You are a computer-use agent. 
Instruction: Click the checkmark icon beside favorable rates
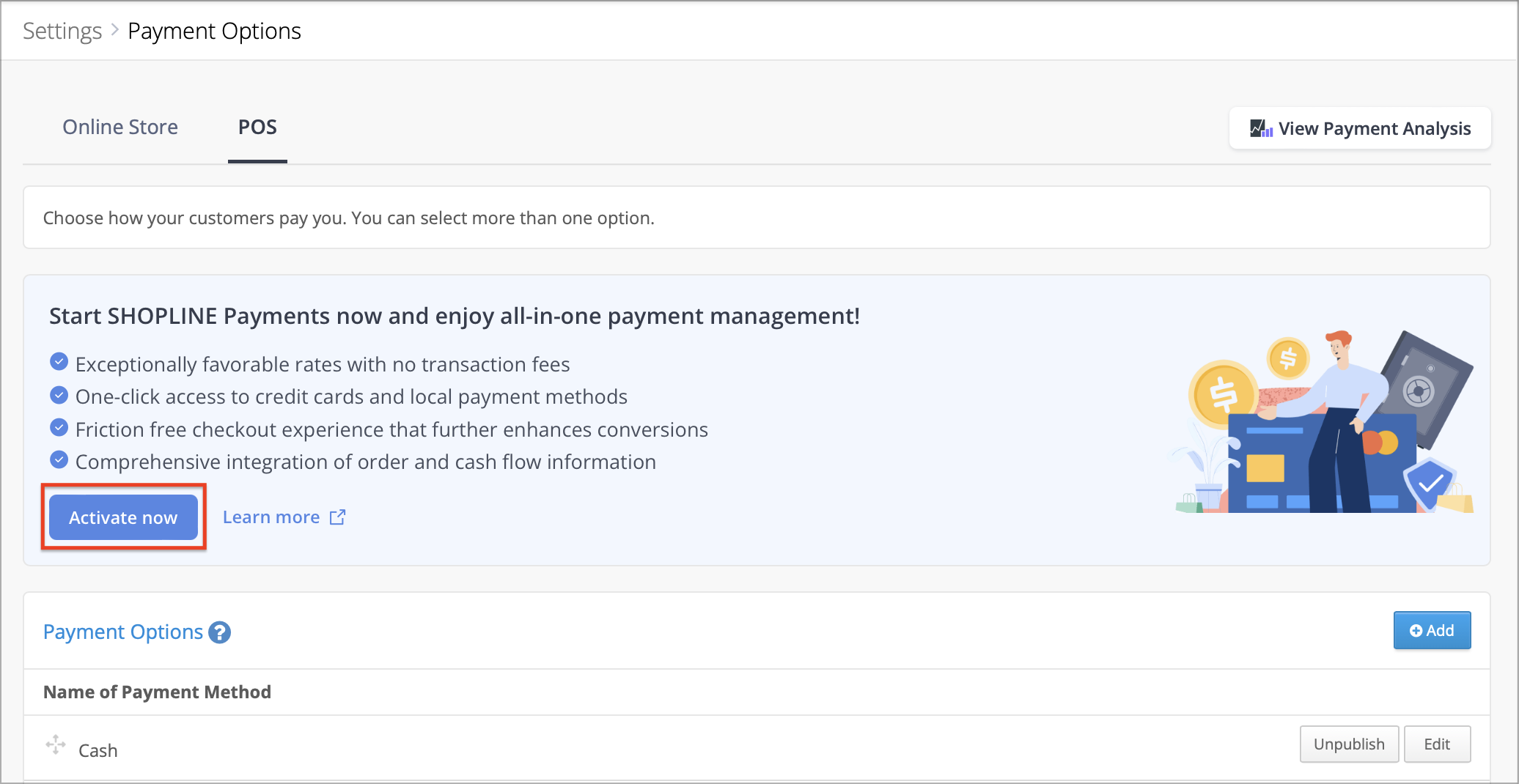point(59,362)
